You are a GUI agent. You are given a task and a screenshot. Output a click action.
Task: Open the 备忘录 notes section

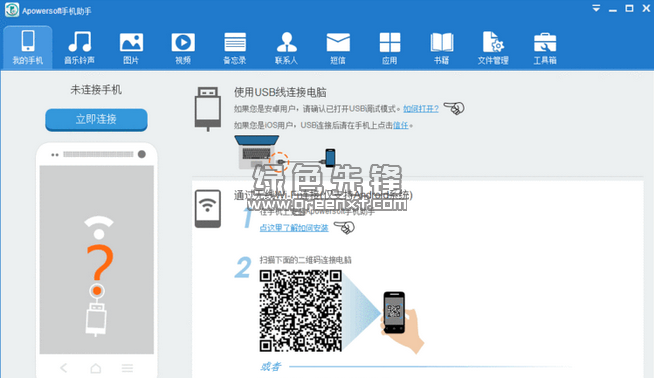(x=234, y=48)
